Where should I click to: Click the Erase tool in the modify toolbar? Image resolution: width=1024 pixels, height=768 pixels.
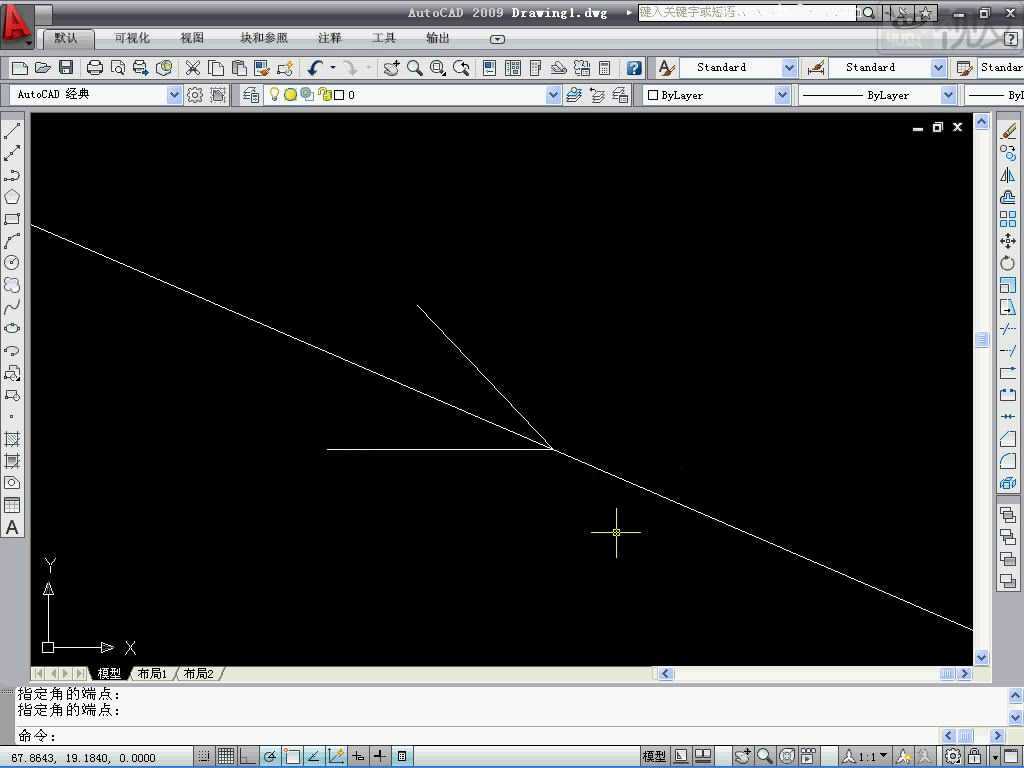(1008, 131)
